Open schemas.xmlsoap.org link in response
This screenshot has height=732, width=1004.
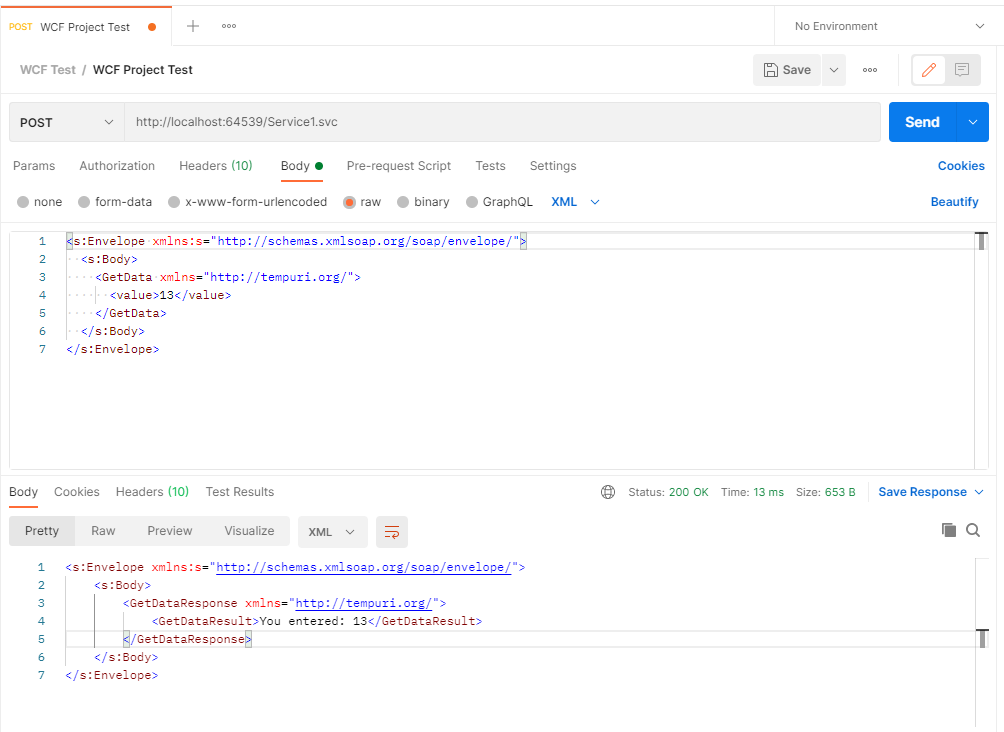(364, 567)
